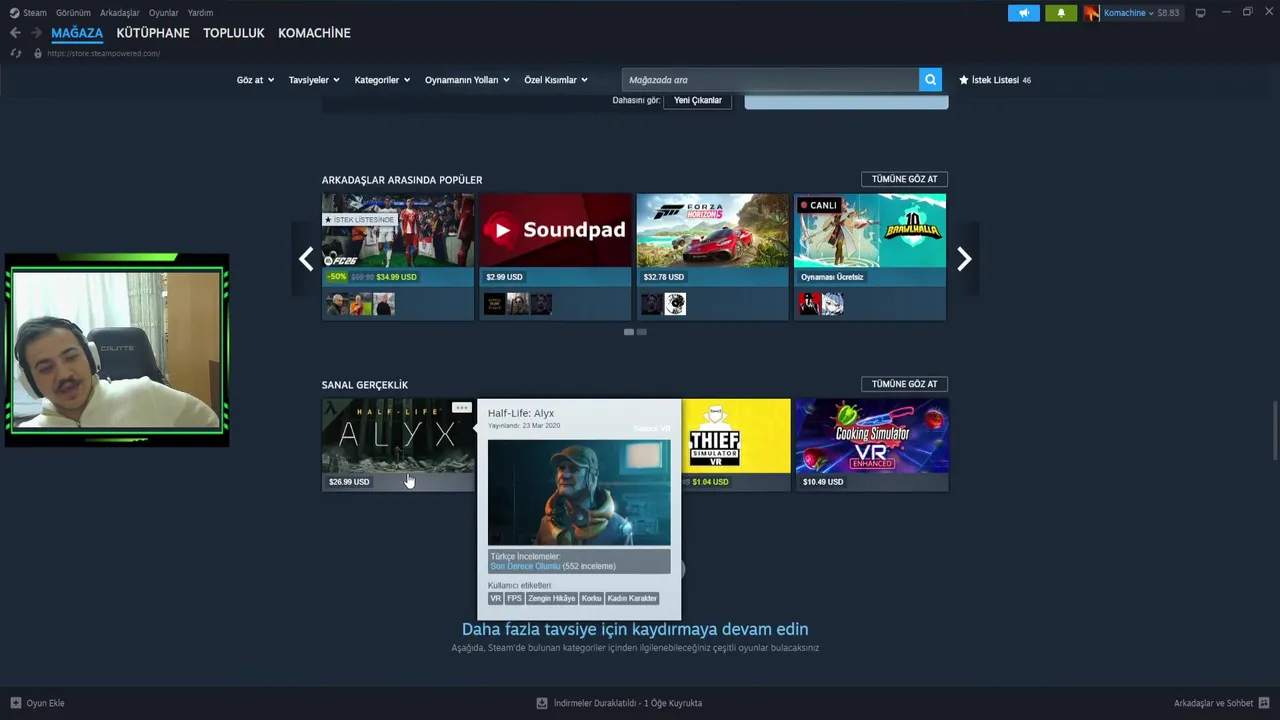Screen dimensions: 1280x720
Task: Expand the Oynamanın Yolları dropdown
Action: tap(467, 80)
